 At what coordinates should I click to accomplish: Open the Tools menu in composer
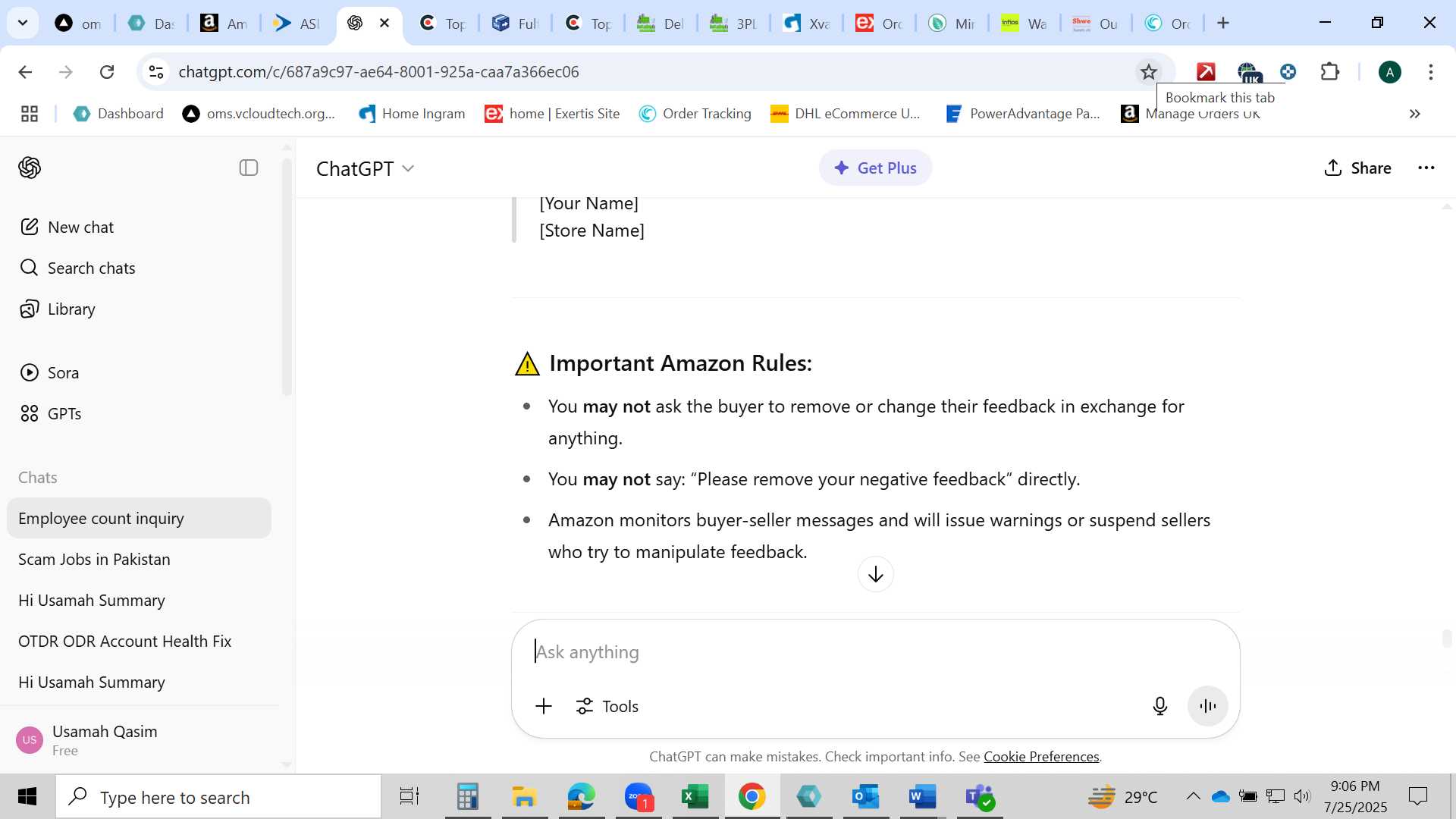(x=607, y=706)
